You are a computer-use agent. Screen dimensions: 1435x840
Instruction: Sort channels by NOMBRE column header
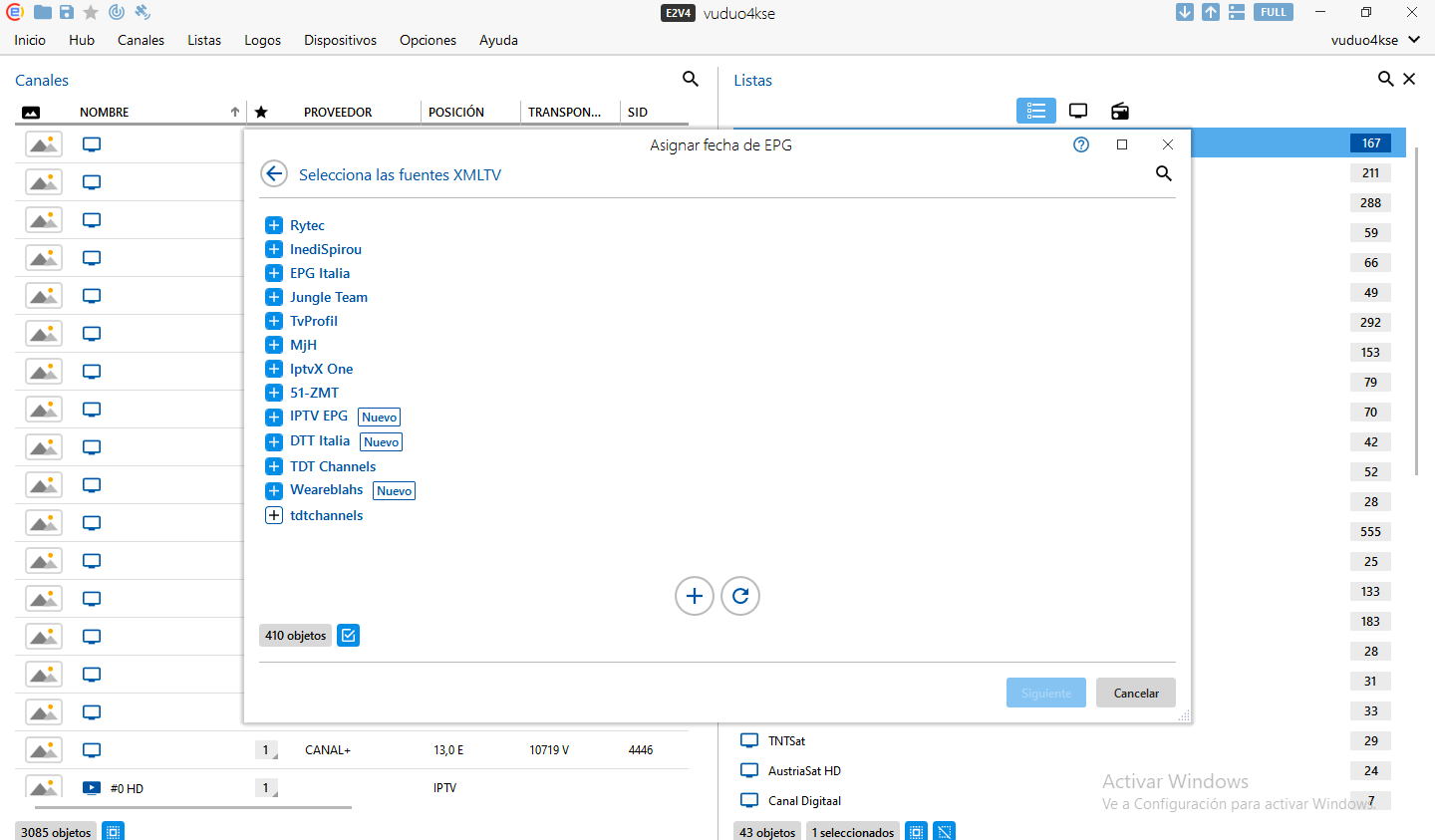tap(105, 112)
